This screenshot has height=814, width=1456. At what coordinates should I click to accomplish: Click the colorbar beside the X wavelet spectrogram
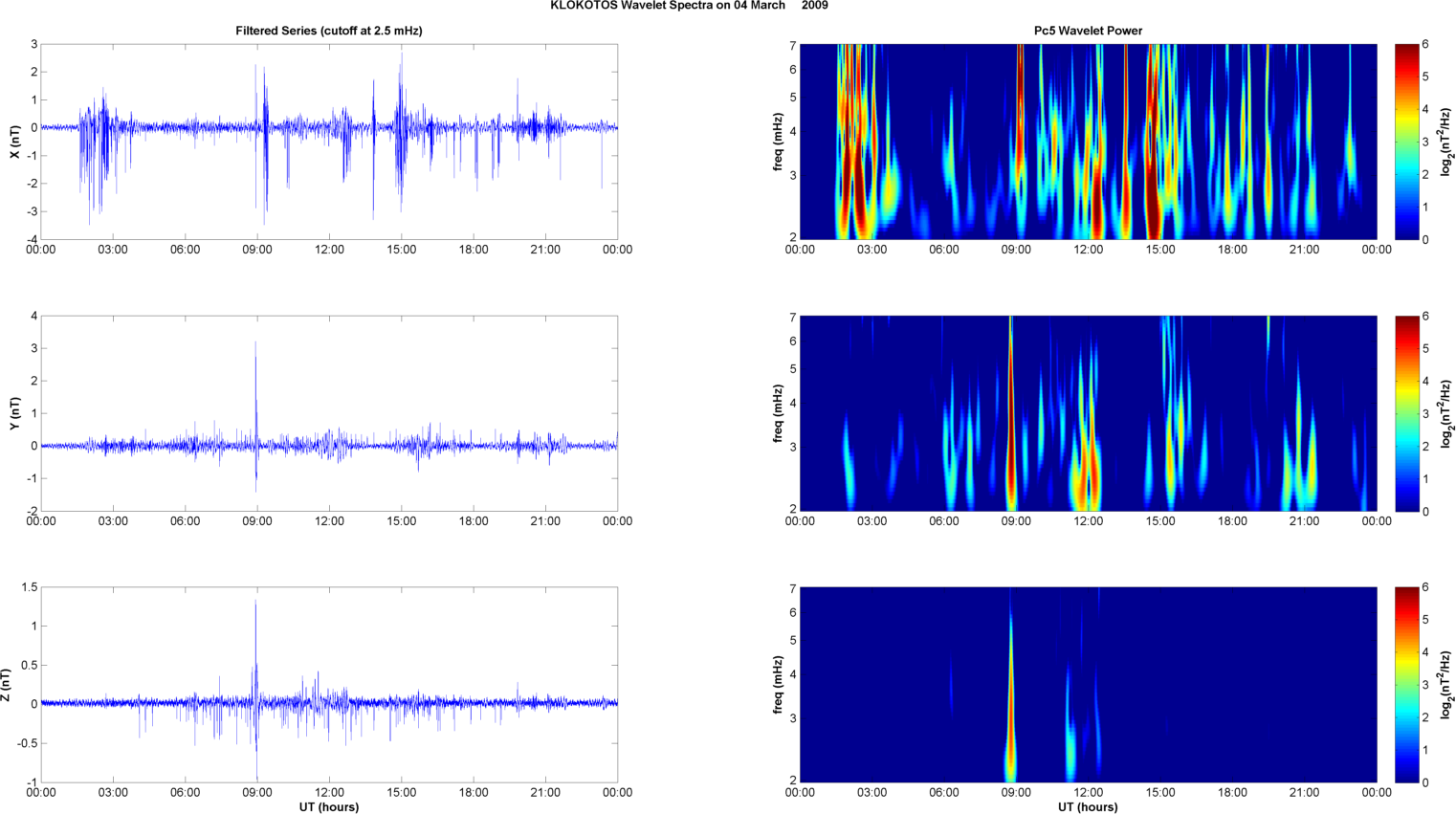click(x=1407, y=142)
